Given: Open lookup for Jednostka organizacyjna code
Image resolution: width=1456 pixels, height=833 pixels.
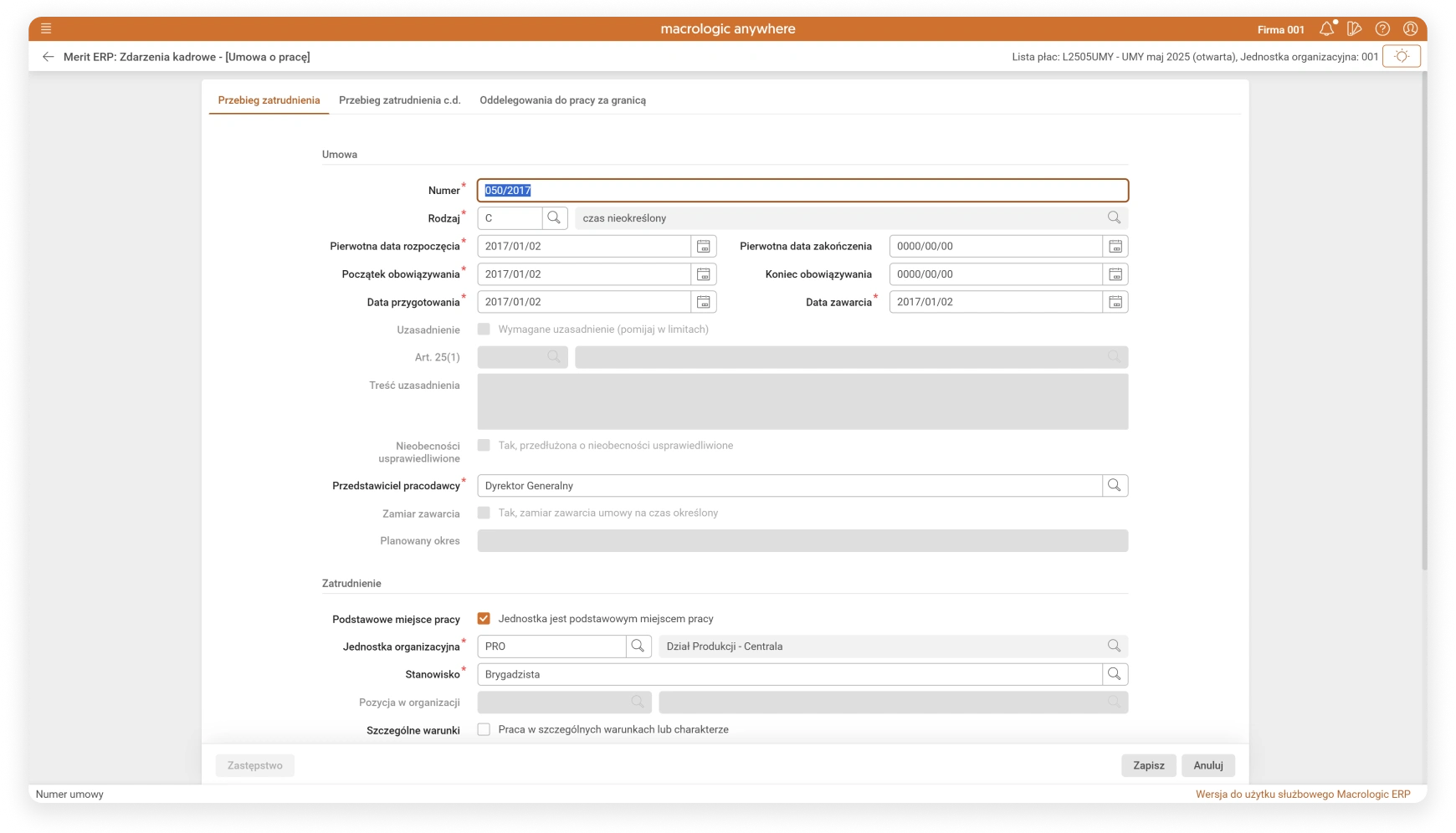Looking at the screenshot, I should [638, 646].
